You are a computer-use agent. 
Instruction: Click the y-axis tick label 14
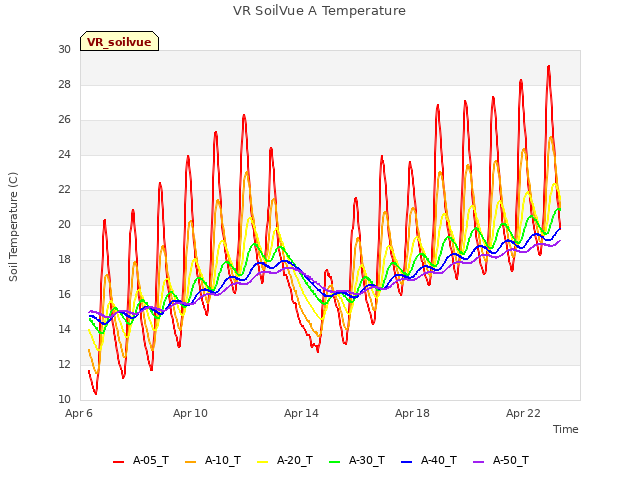click(64, 329)
